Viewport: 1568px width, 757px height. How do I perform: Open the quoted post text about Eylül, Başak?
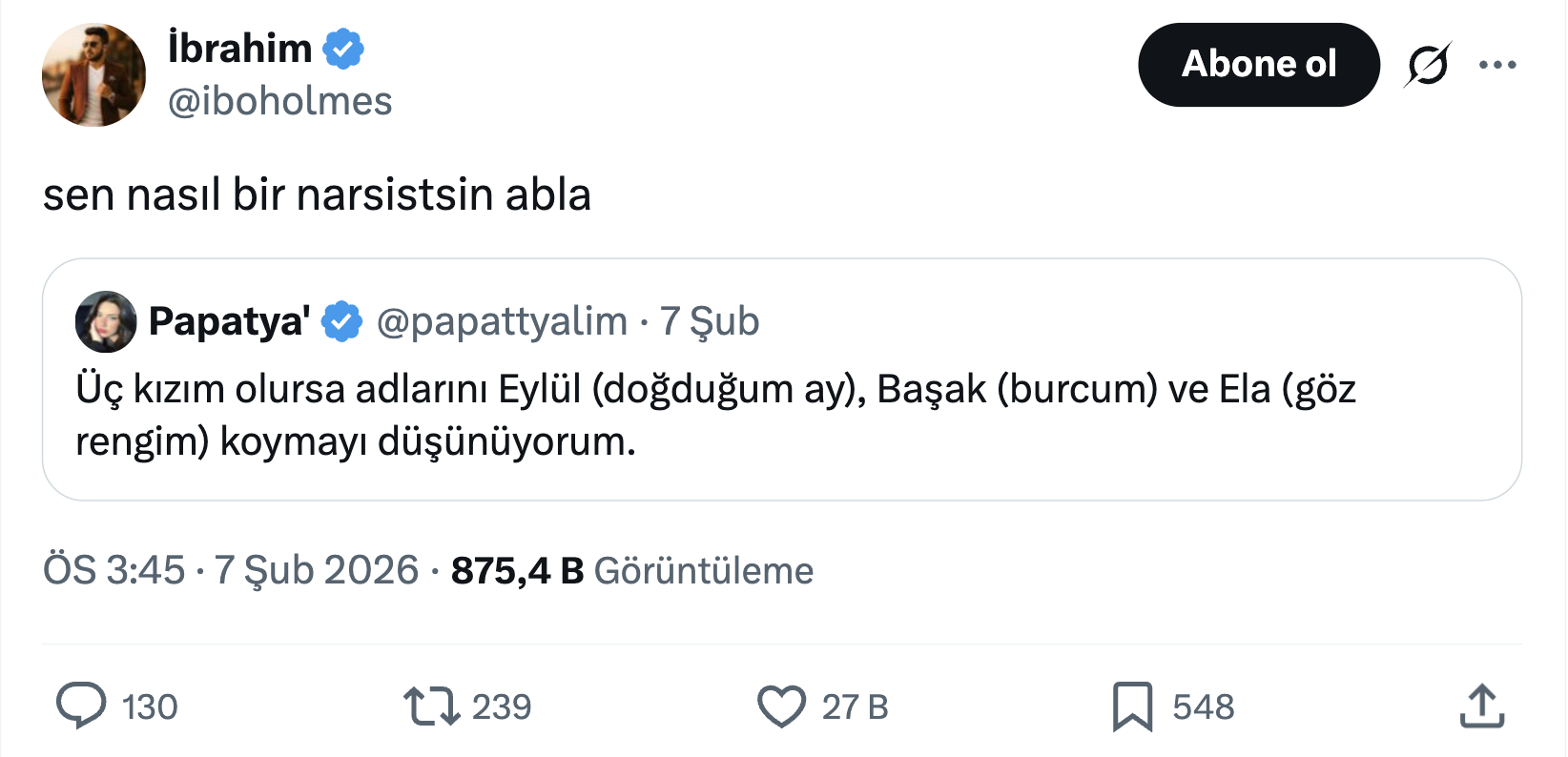click(x=715, y=415)
